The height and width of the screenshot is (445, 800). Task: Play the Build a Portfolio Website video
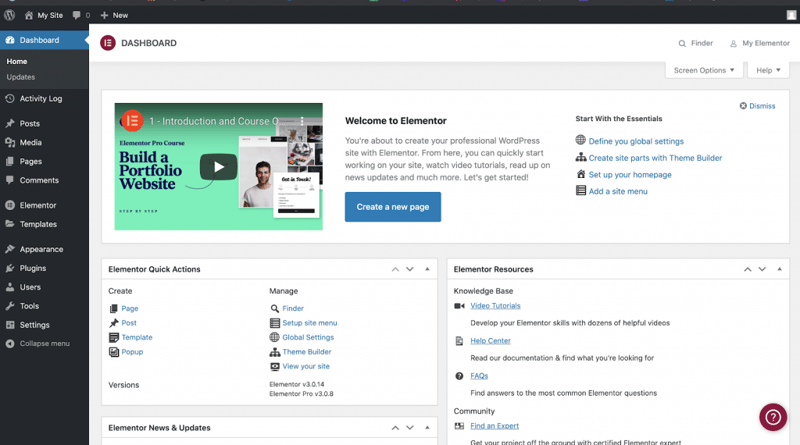click(218, 166)
